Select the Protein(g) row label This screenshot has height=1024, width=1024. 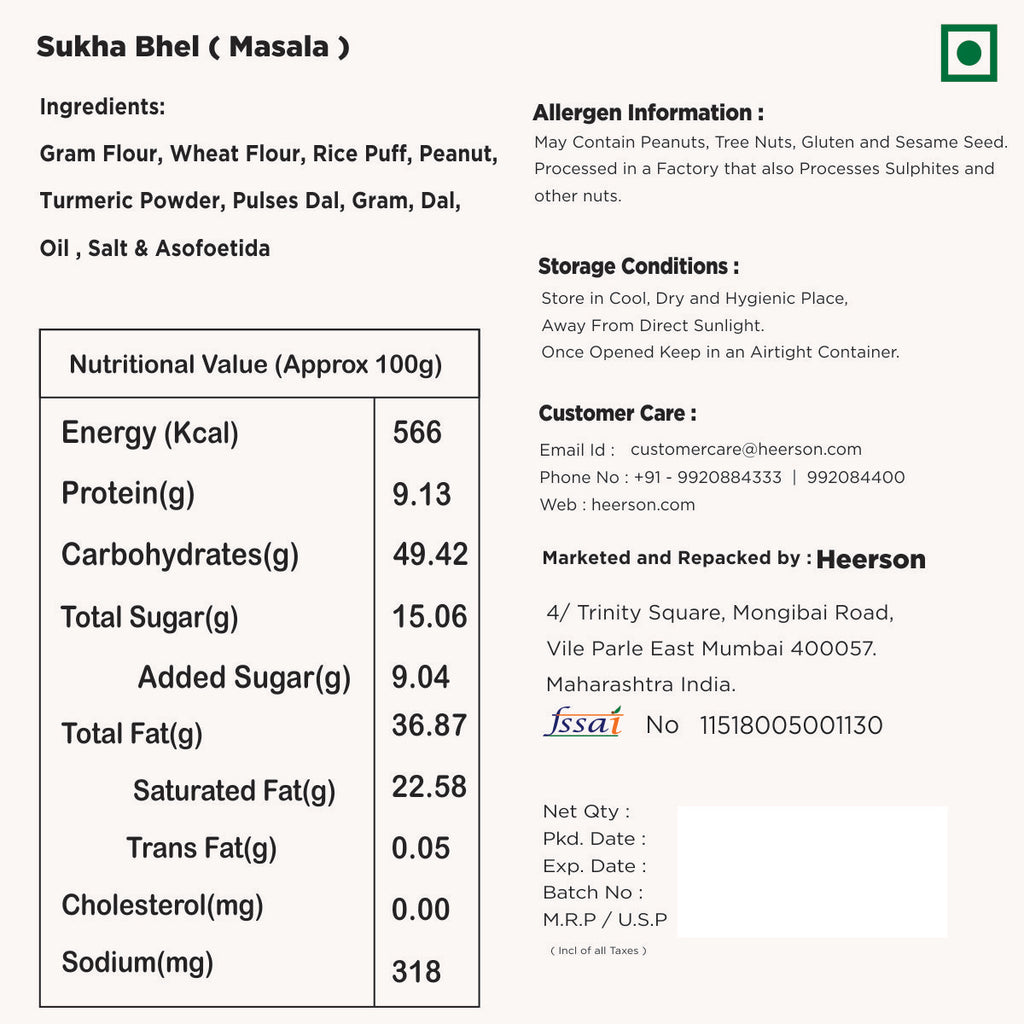click(128, 494)
